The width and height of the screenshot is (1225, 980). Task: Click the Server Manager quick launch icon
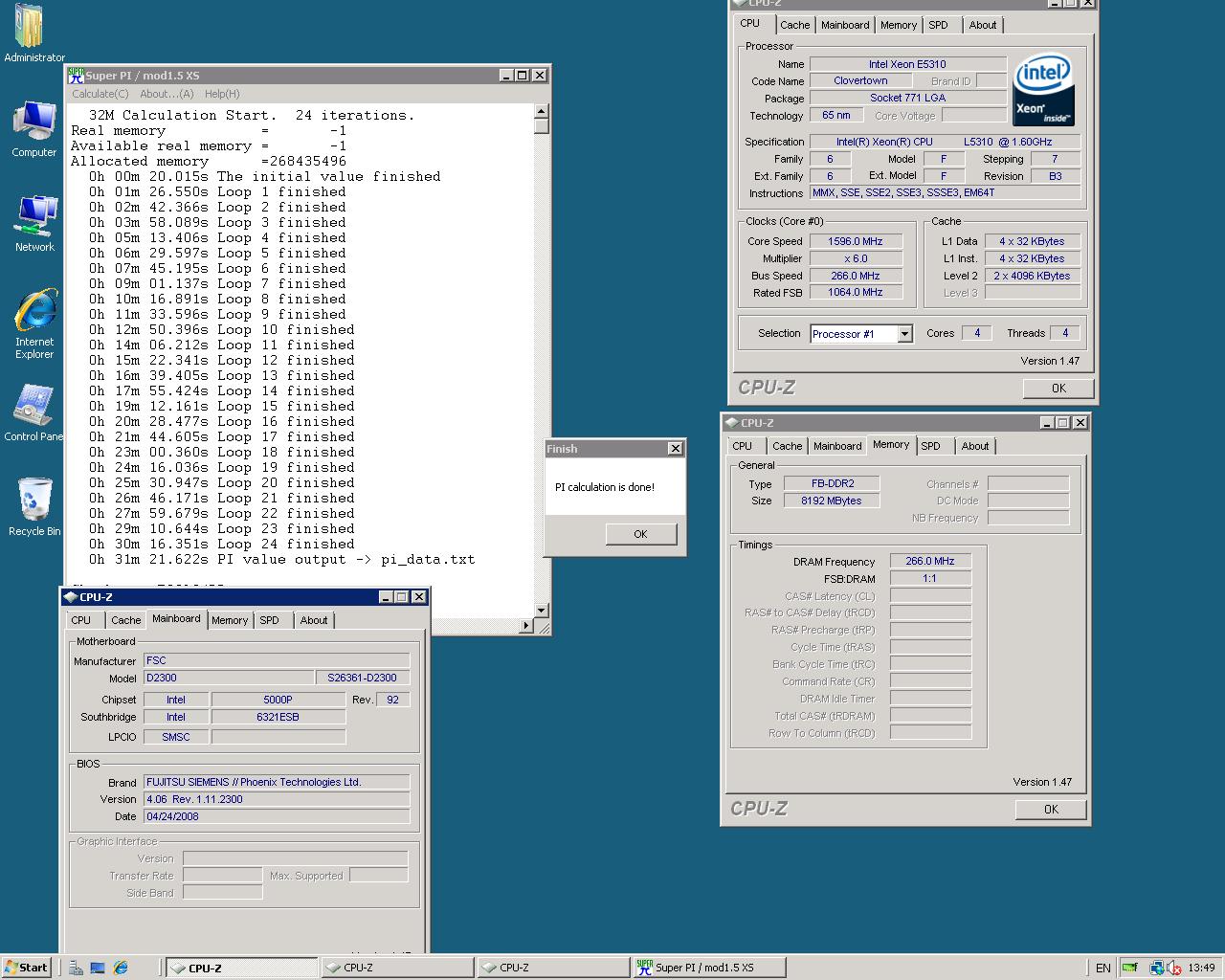76,968
